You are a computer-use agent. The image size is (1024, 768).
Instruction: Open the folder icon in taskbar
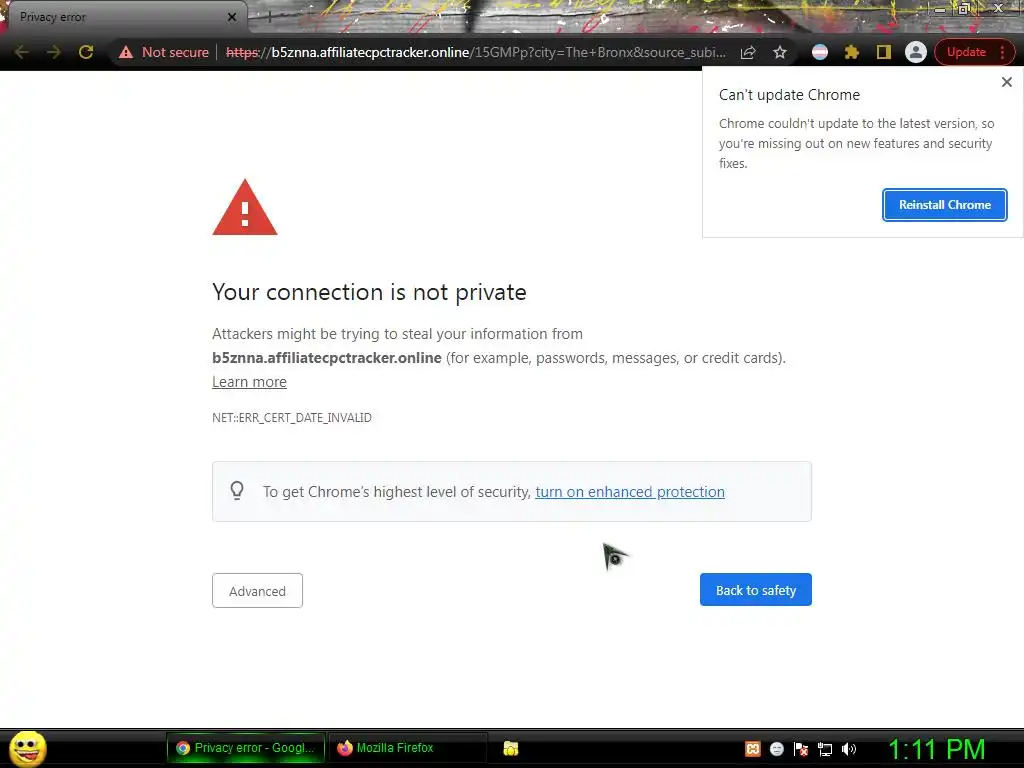[x=511, y=748]
